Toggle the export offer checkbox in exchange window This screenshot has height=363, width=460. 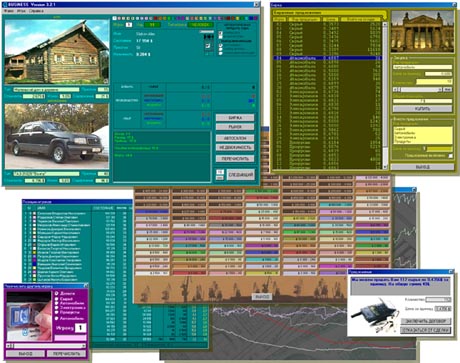(450, 156)
